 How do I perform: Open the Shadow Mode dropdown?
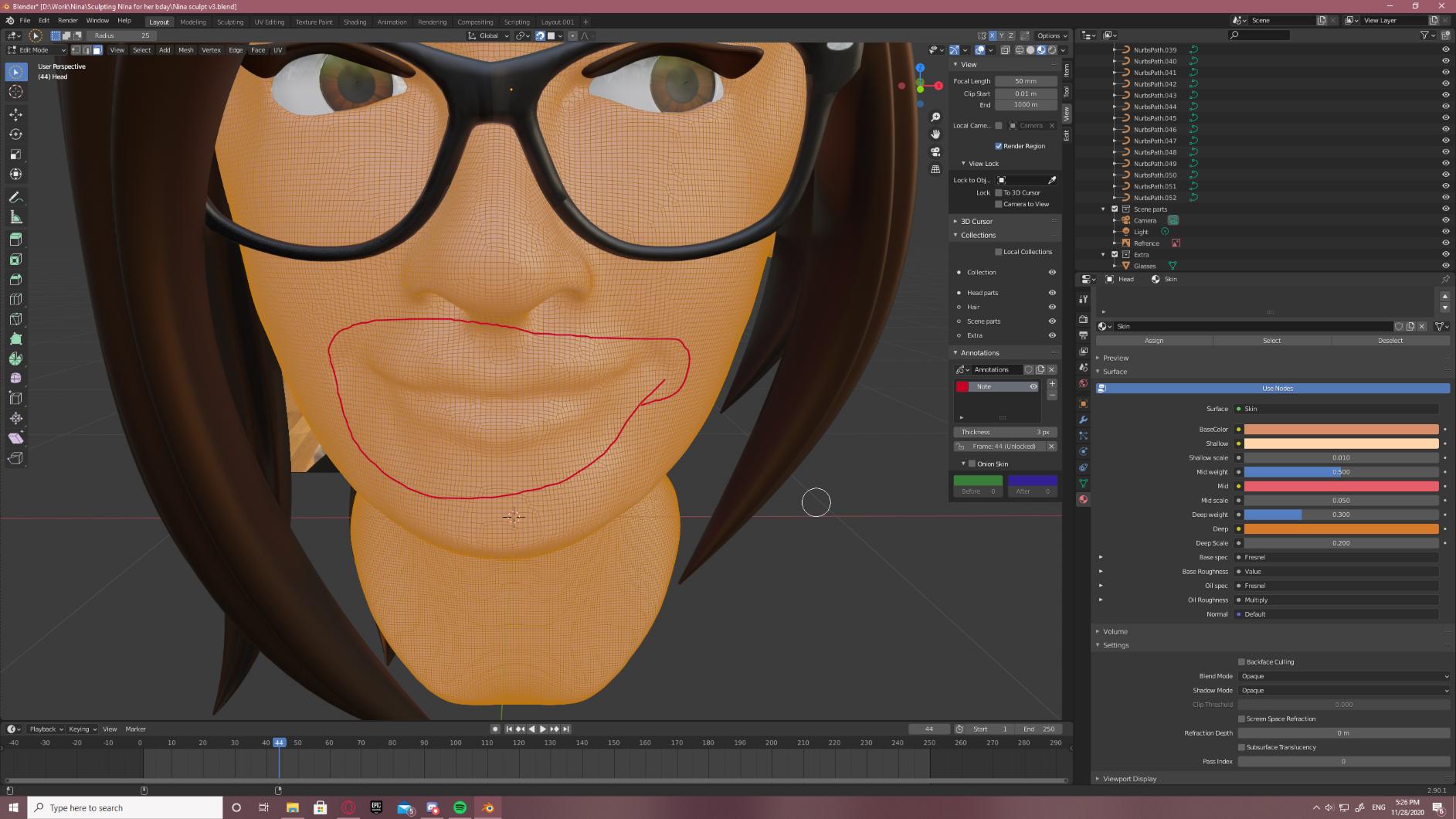[1344, 691]
